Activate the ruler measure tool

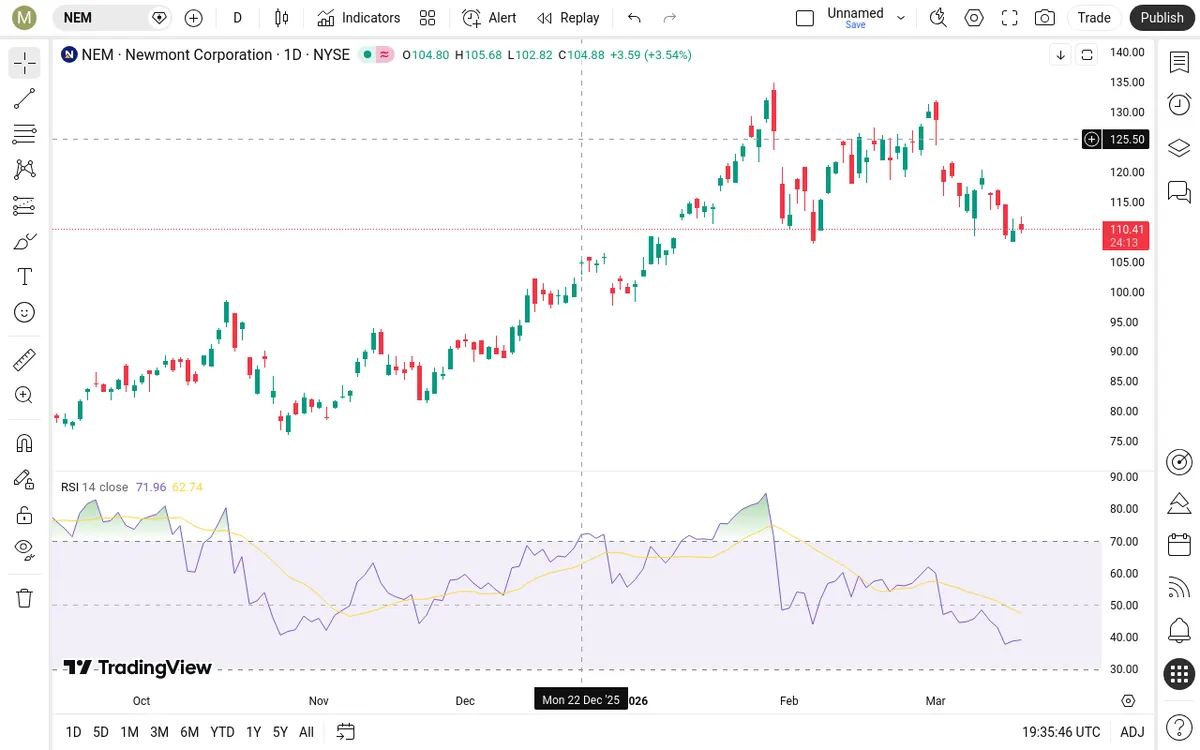(25, 359)
